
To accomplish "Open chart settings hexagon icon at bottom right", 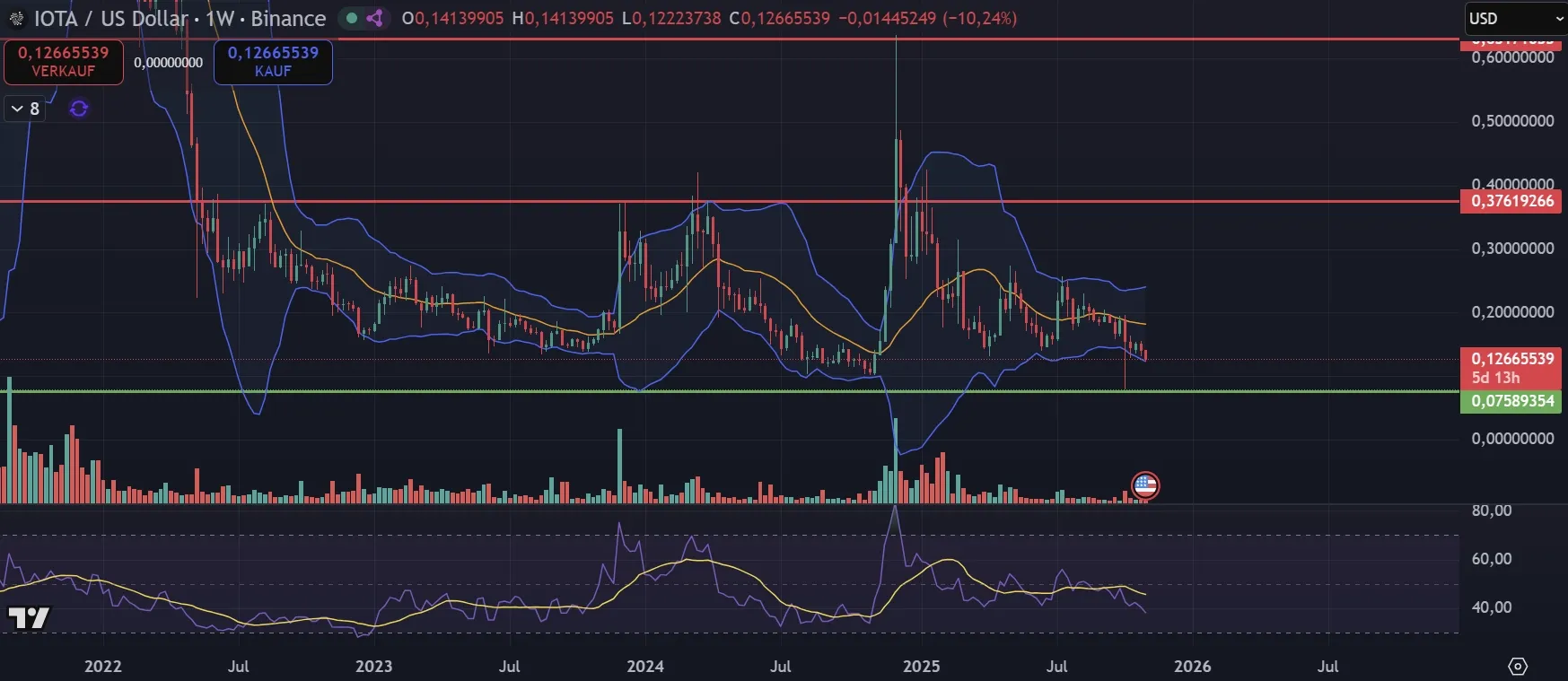I will click(1518, 666).
